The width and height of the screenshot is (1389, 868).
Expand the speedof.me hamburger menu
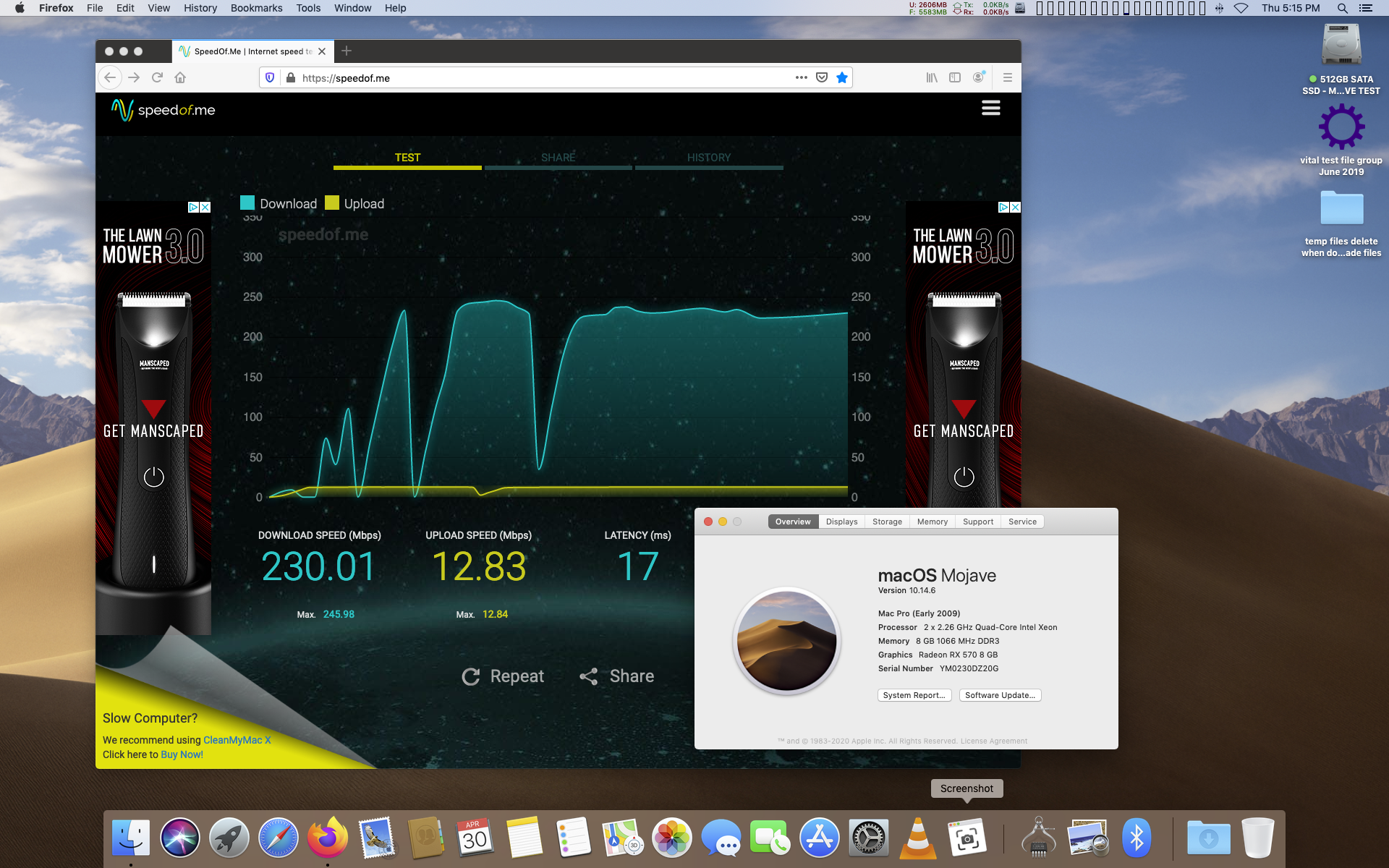pos(990,109)
